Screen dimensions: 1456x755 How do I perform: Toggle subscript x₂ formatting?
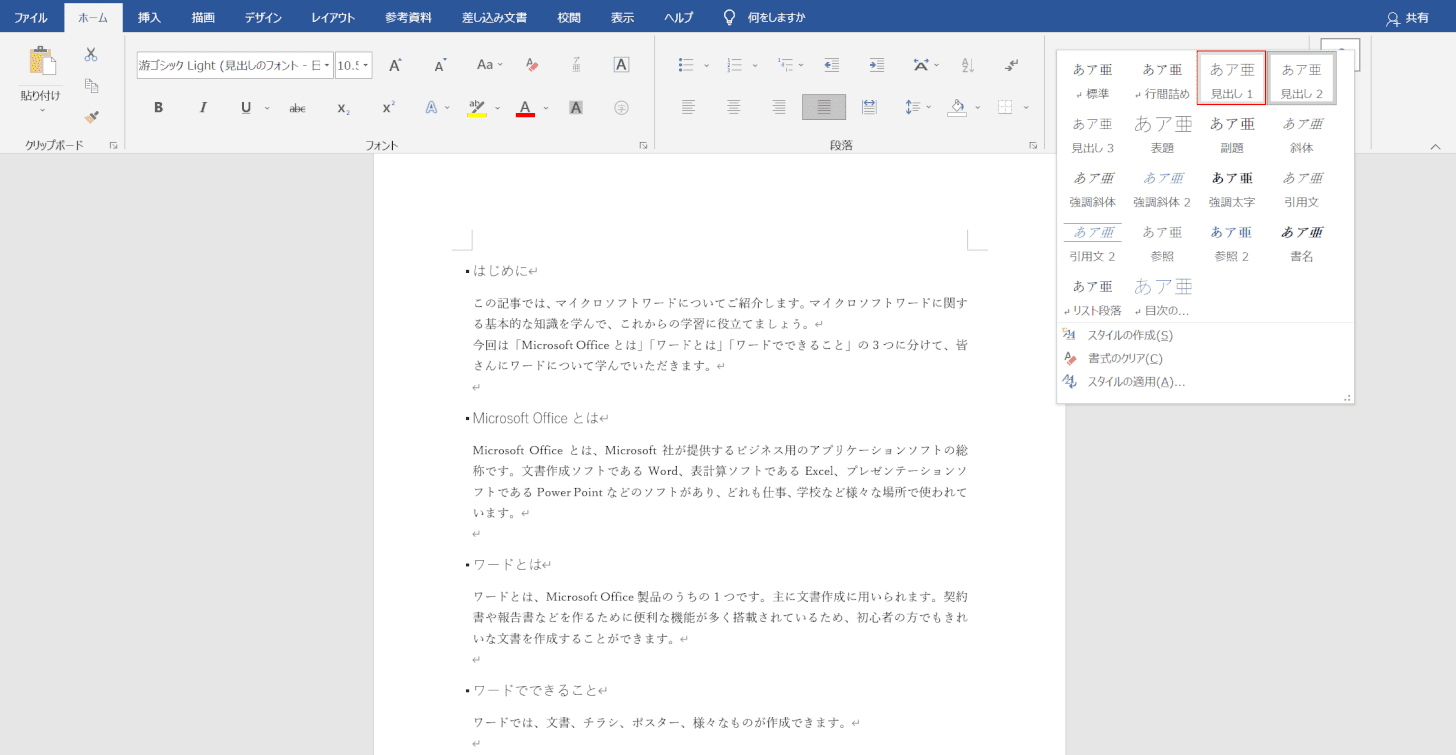coord(343,107)
